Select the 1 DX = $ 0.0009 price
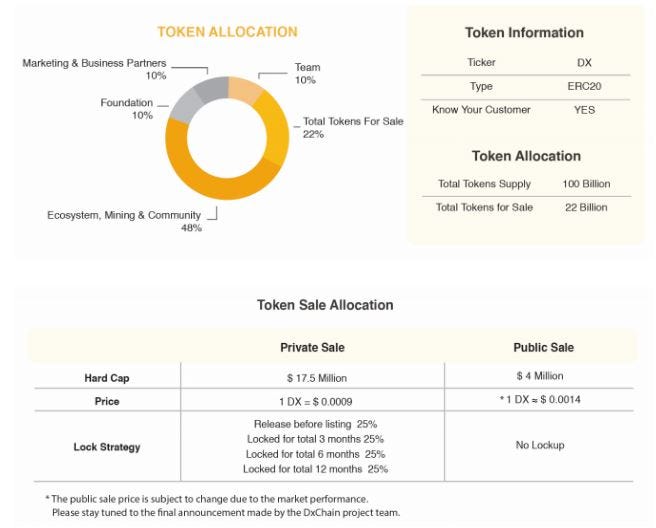 315,402
